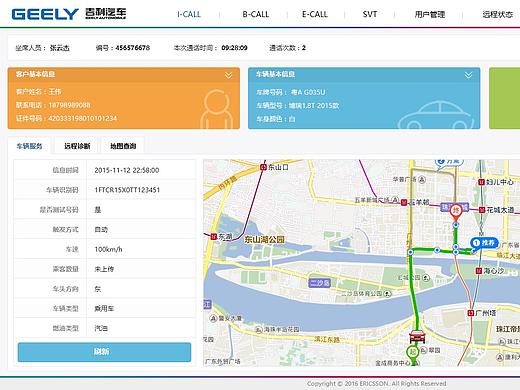Click the person silhouette in customer card
The width and height of the screenshot is (520, 390).
point(216,109)
